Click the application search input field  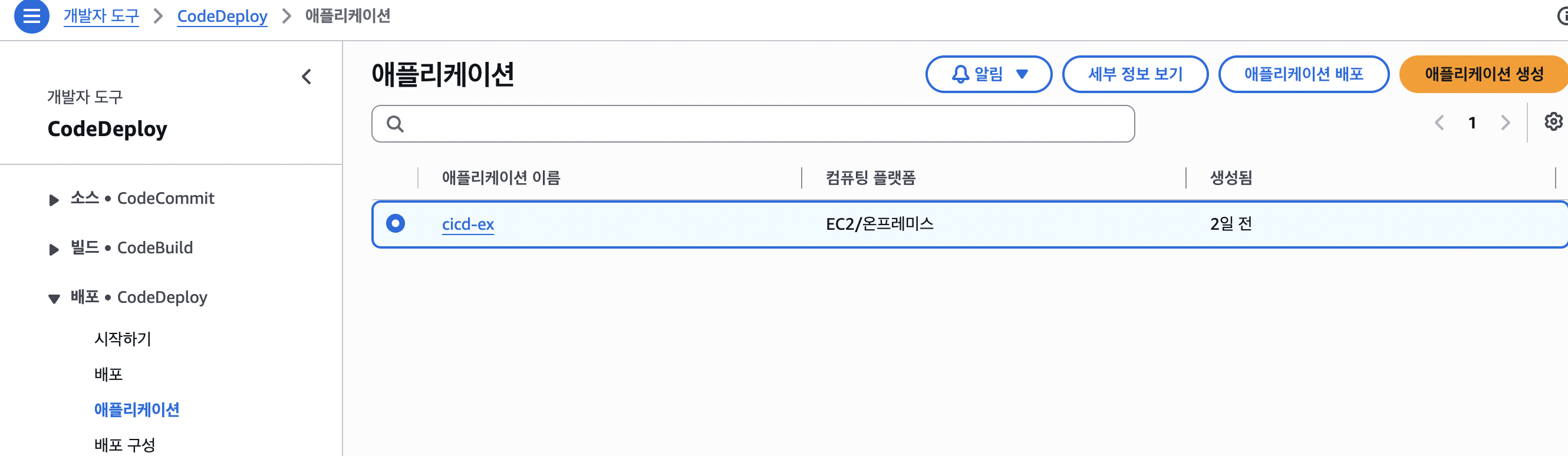(x=753, y=124)
